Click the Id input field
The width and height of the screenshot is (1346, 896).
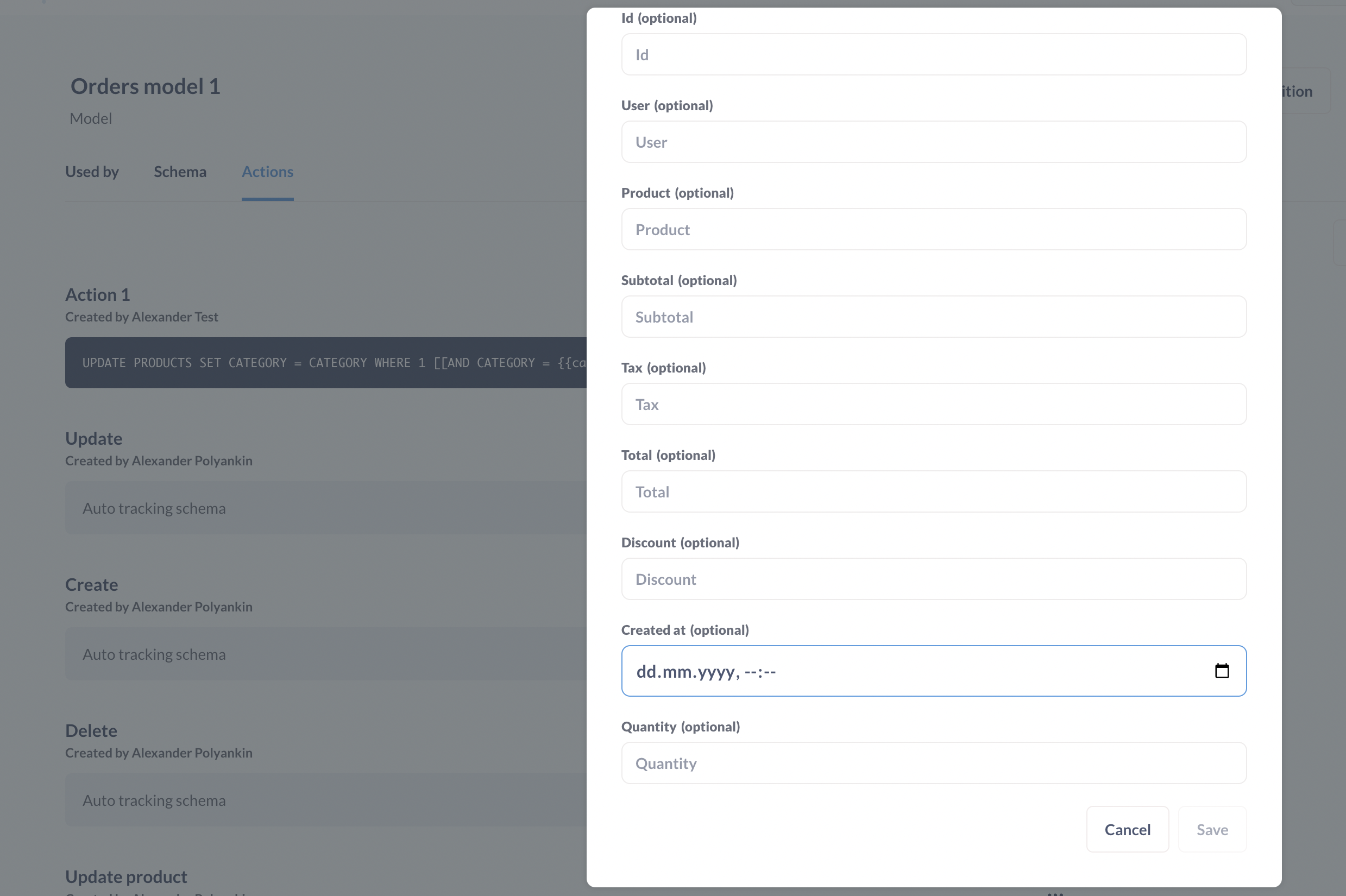point(933,54)
